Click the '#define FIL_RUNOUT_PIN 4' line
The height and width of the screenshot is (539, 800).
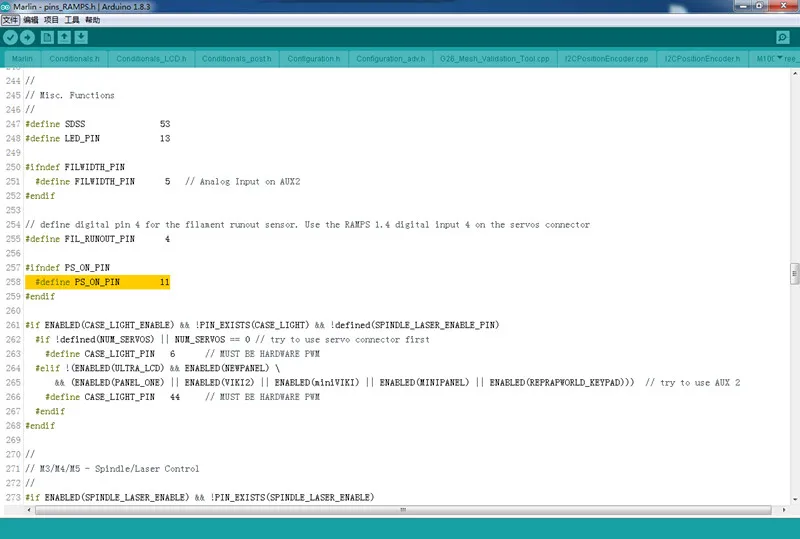click(97, 239)
